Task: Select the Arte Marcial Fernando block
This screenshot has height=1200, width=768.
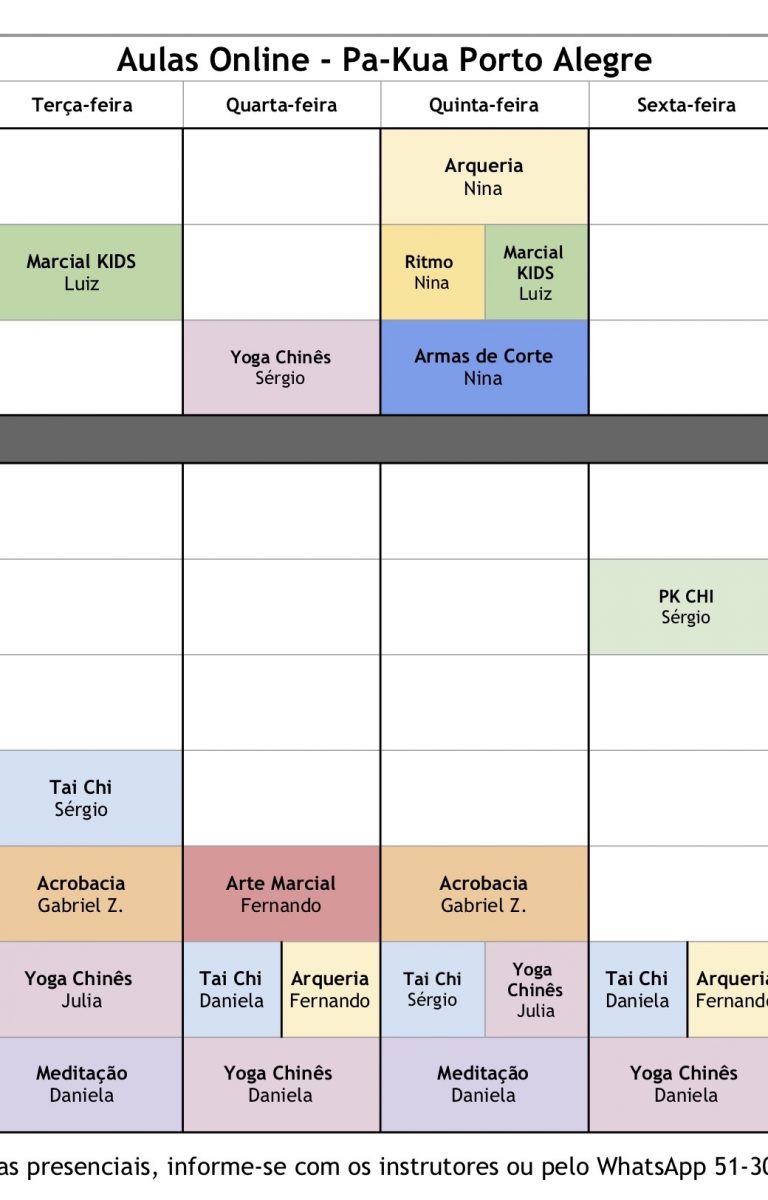Action: [281, 894]
